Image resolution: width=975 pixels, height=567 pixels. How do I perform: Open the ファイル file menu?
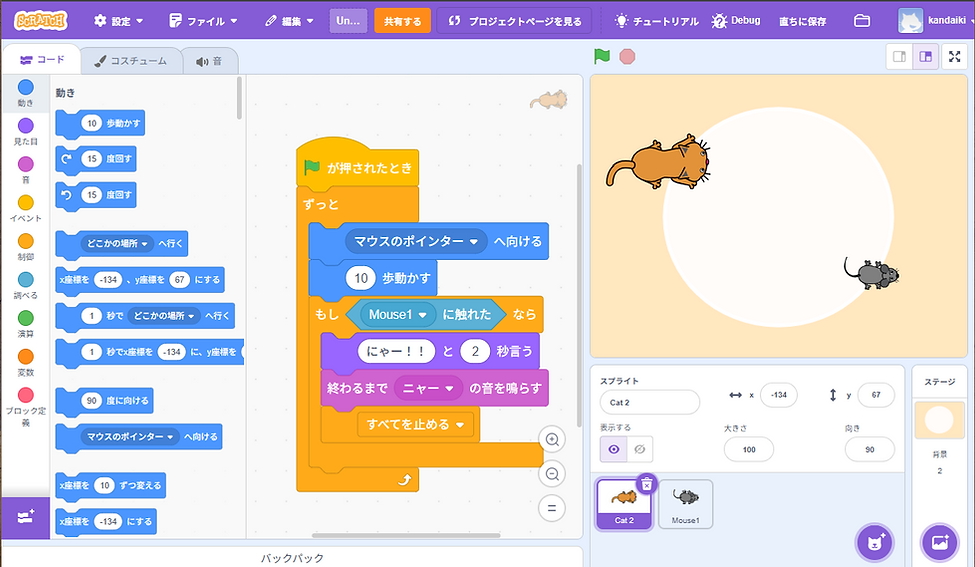203,21
